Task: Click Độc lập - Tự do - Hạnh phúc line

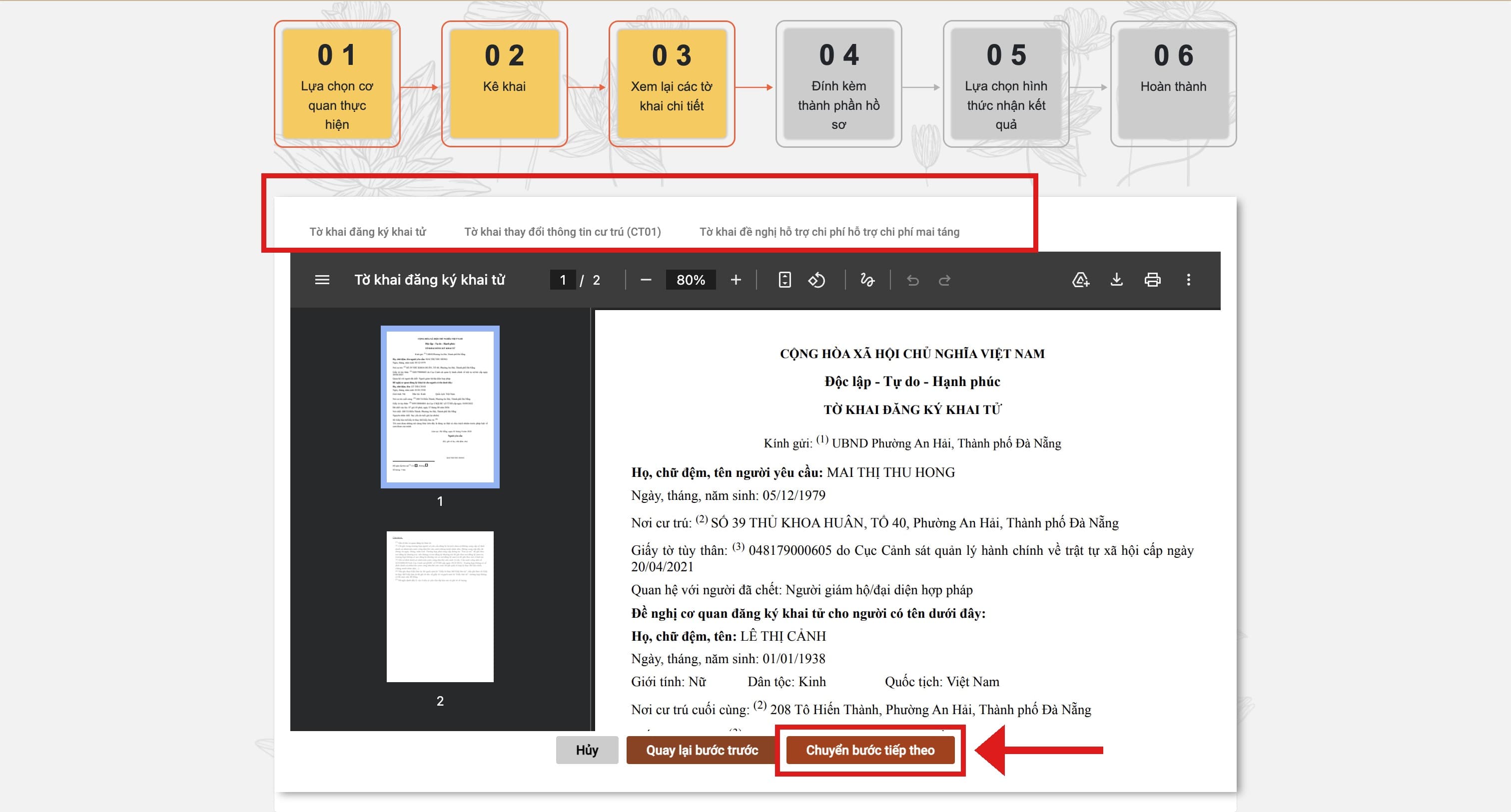Action: 912,382
